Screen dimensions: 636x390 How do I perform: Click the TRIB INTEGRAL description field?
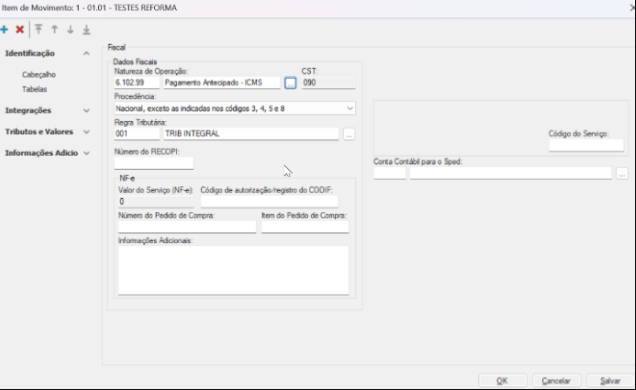251,134
